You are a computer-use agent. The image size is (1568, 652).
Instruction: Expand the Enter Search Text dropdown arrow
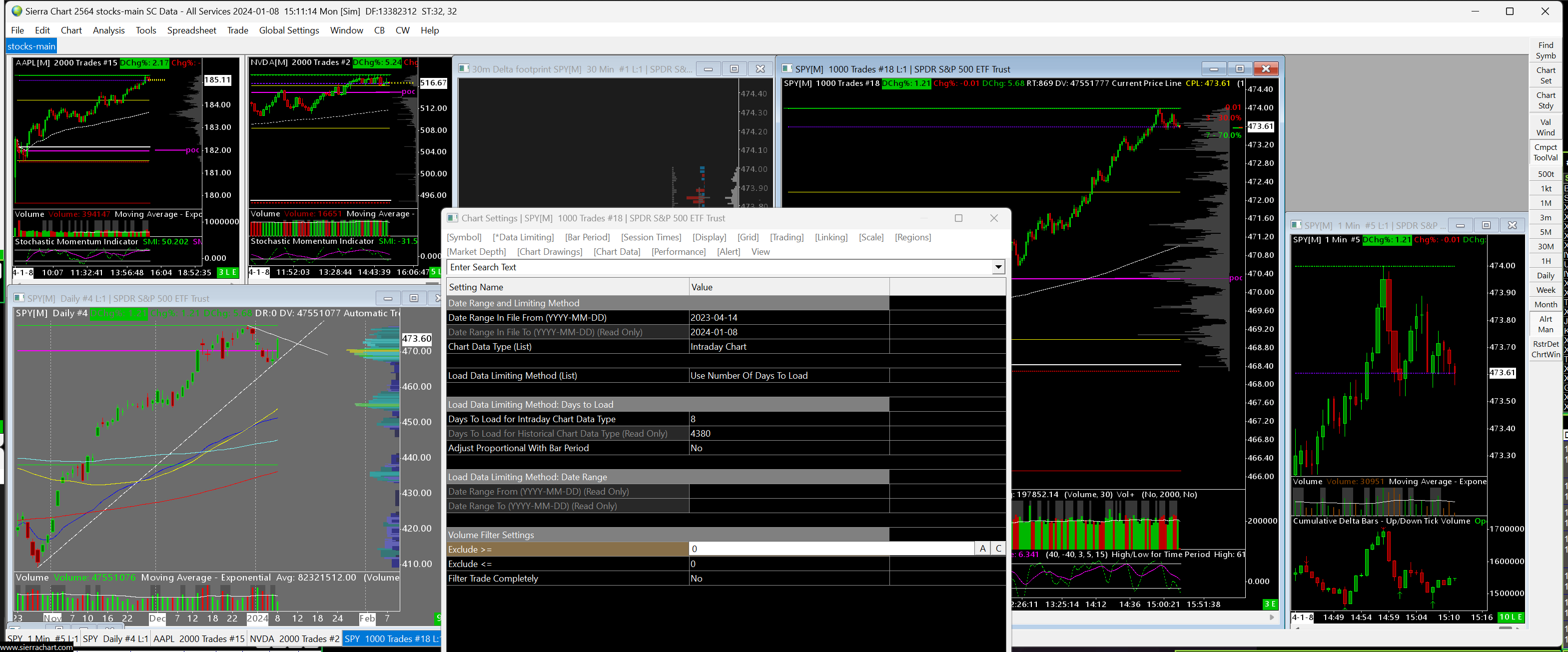[x=998, y=267]
